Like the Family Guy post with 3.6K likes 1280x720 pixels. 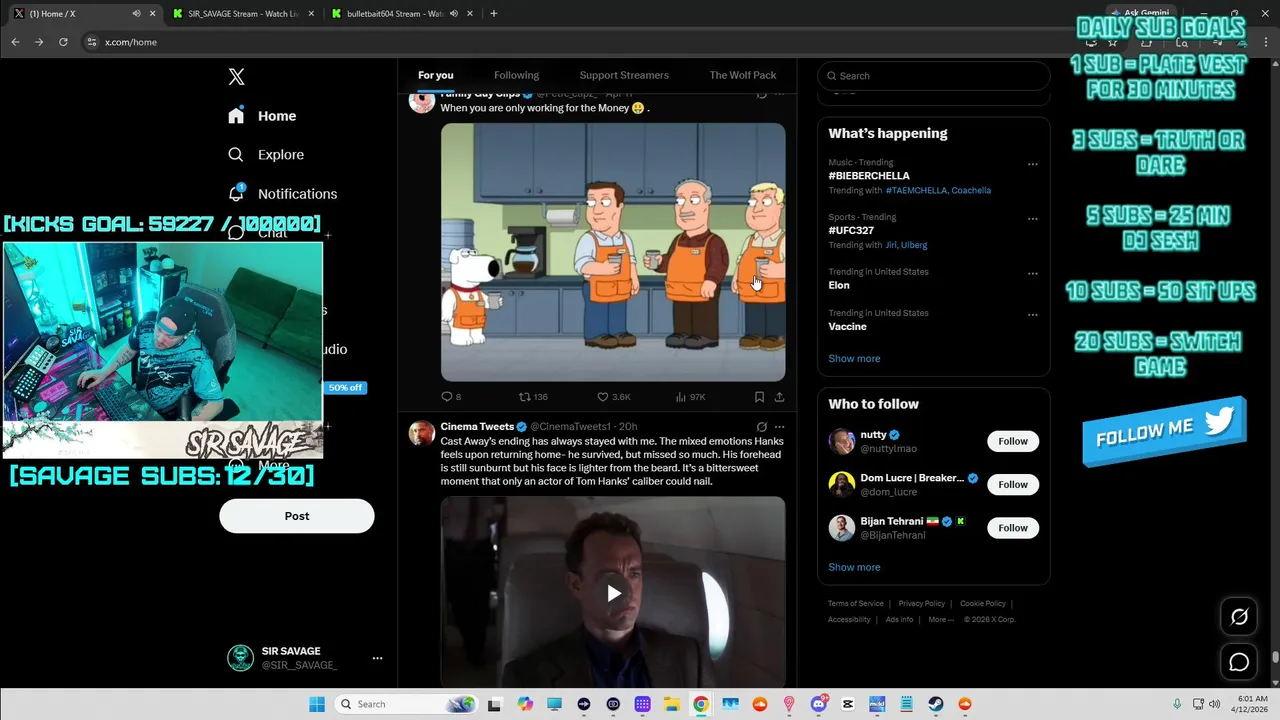coord(613,397)
